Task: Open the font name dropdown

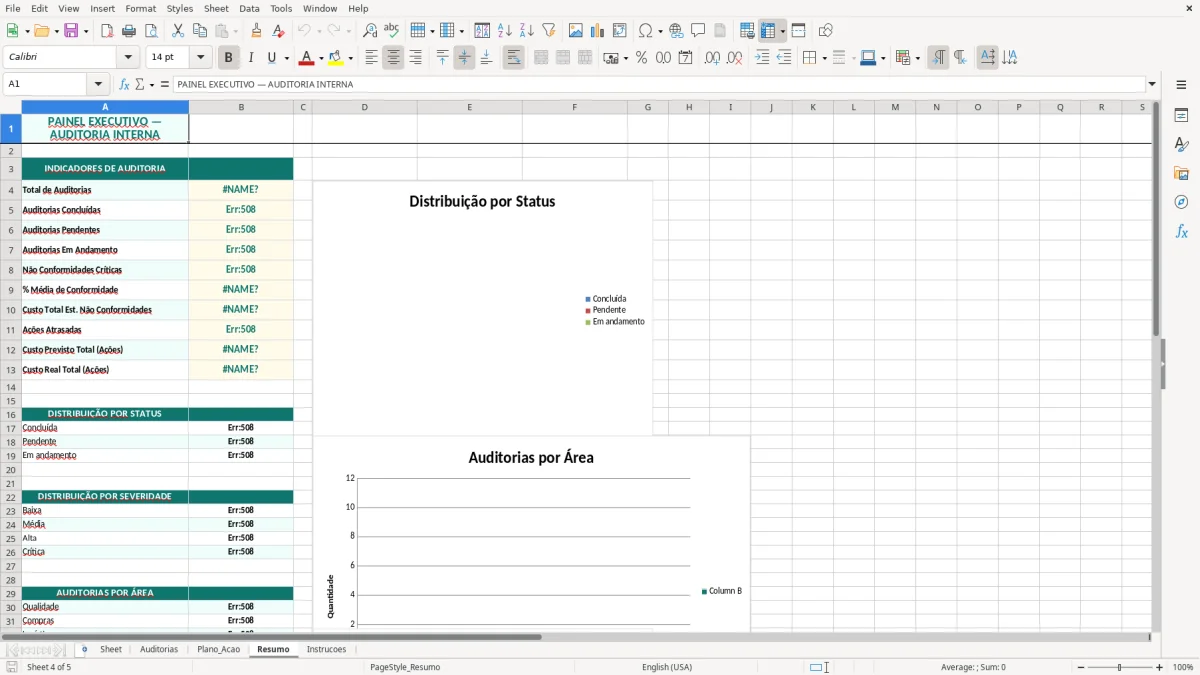Action: coord(127,58)
